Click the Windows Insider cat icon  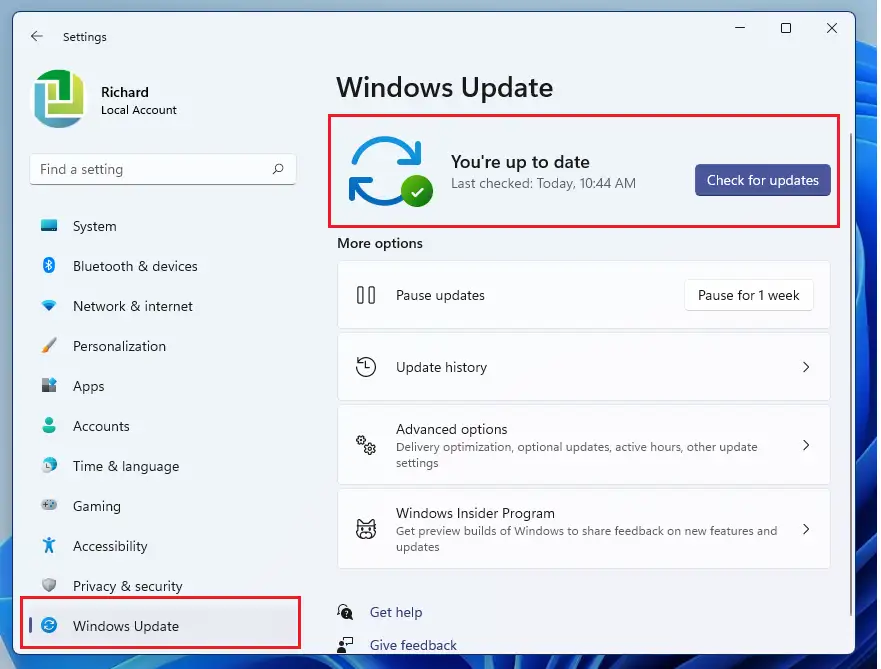[366, 529]
